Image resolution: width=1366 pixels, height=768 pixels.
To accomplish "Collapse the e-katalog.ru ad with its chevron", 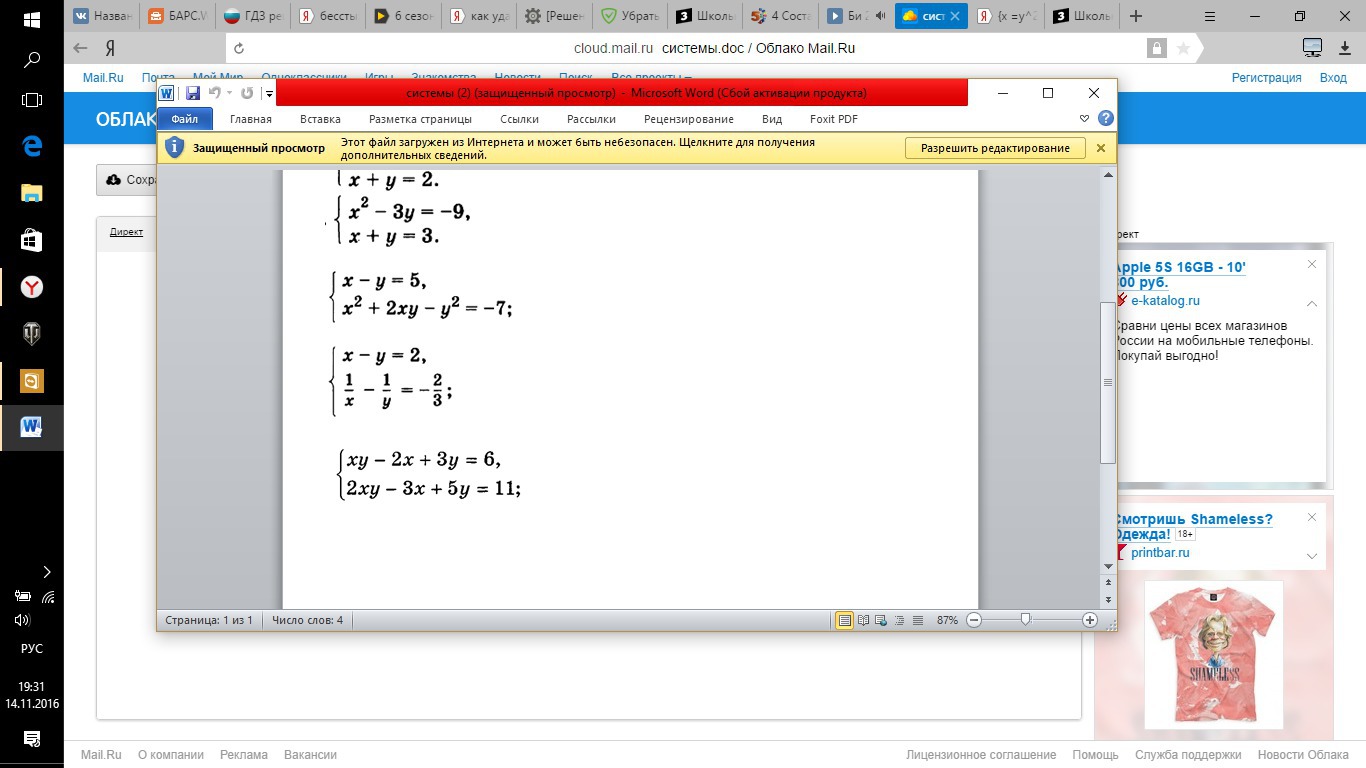I will pyautogui.click(x=1312, y=304).
